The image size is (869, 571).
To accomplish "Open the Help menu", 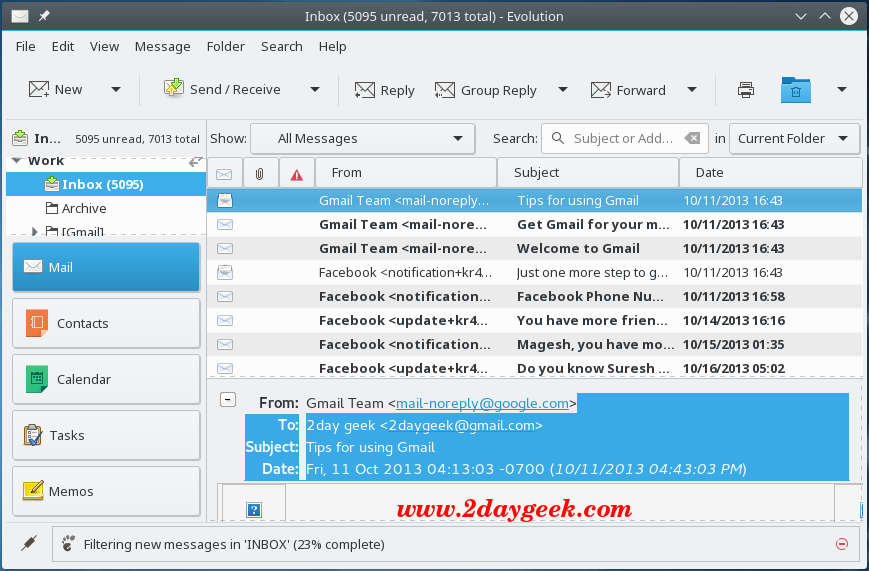I will (333, 47).
